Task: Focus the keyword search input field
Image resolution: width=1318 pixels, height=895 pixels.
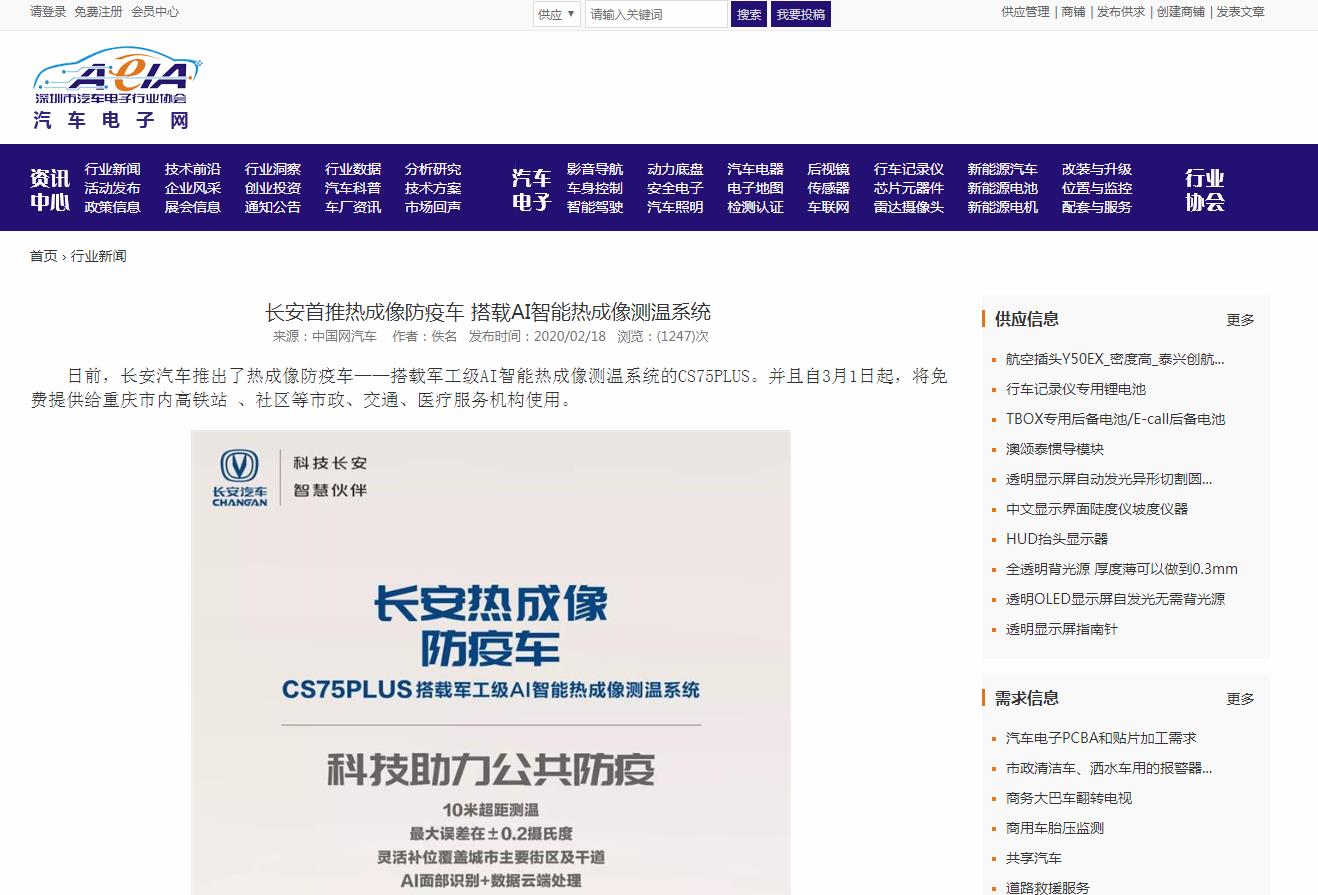Action: (x=656, y=14)
